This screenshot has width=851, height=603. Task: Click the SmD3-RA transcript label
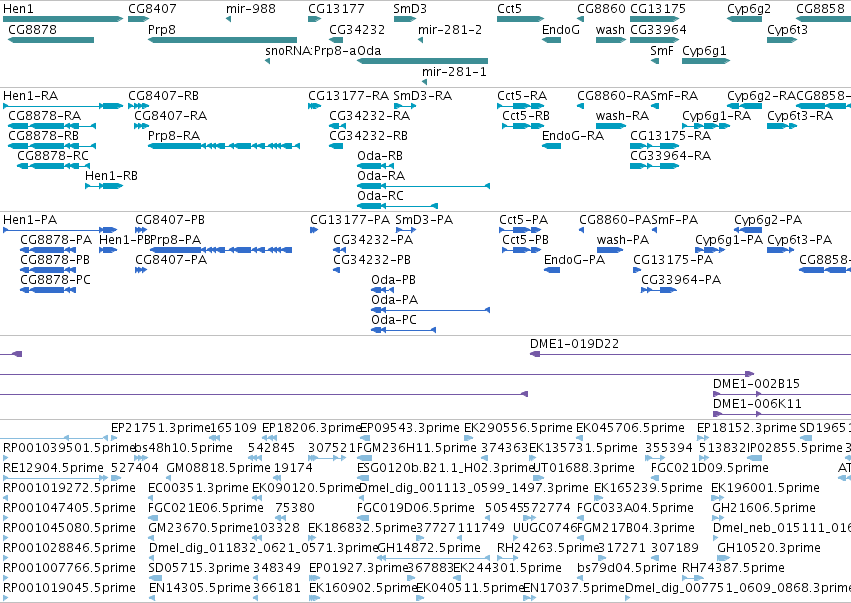[x=423, y=96]
